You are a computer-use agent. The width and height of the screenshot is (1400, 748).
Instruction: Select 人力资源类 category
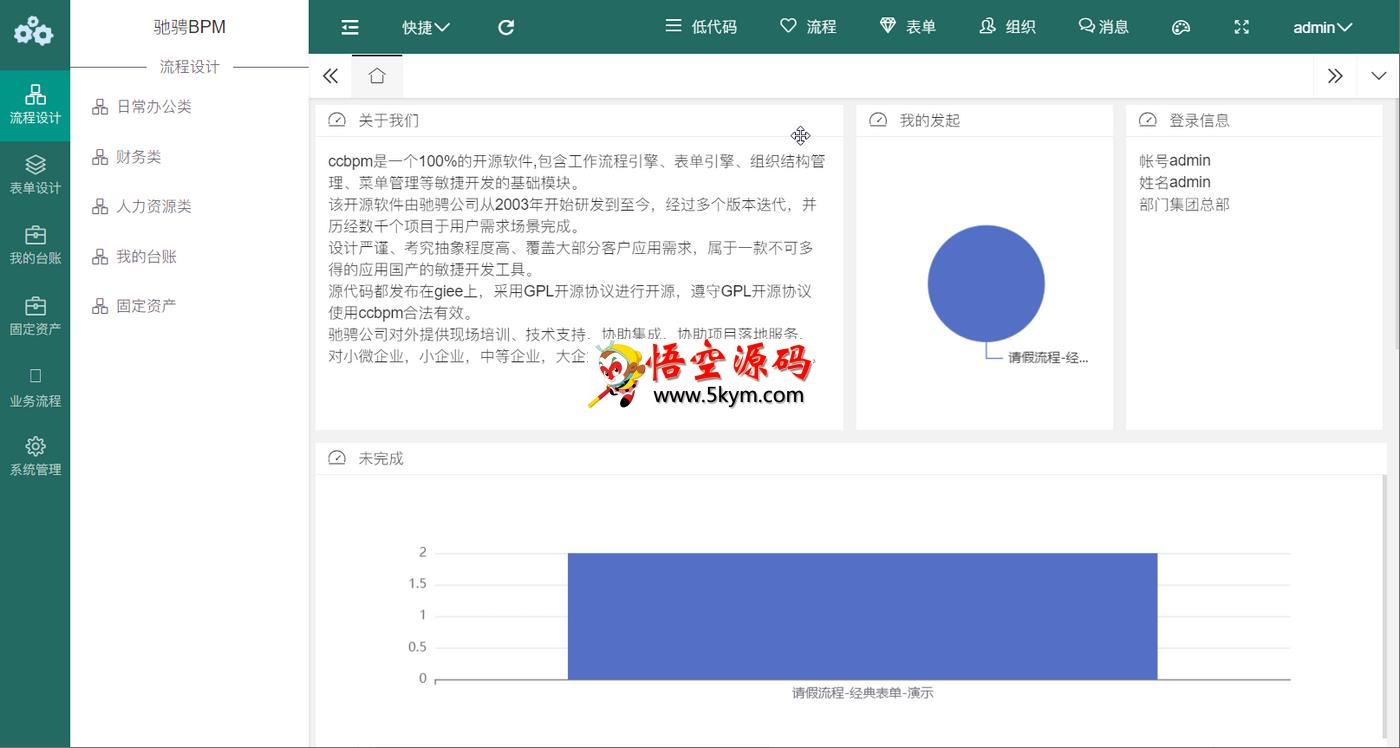tap(154, 207)
